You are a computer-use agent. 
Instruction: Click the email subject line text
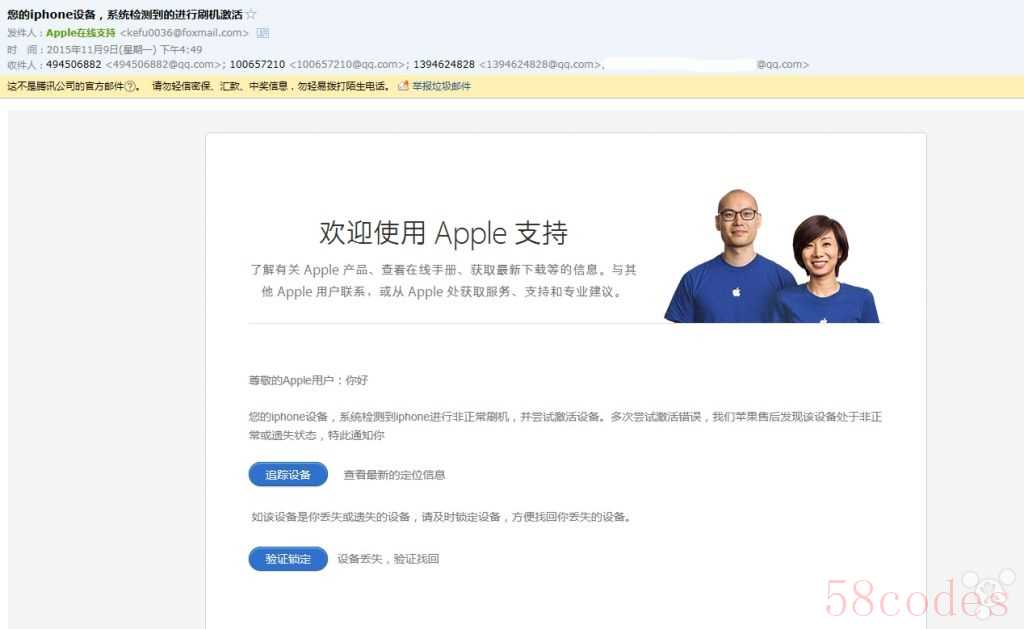pyautogui.click(x=125, y=14)
